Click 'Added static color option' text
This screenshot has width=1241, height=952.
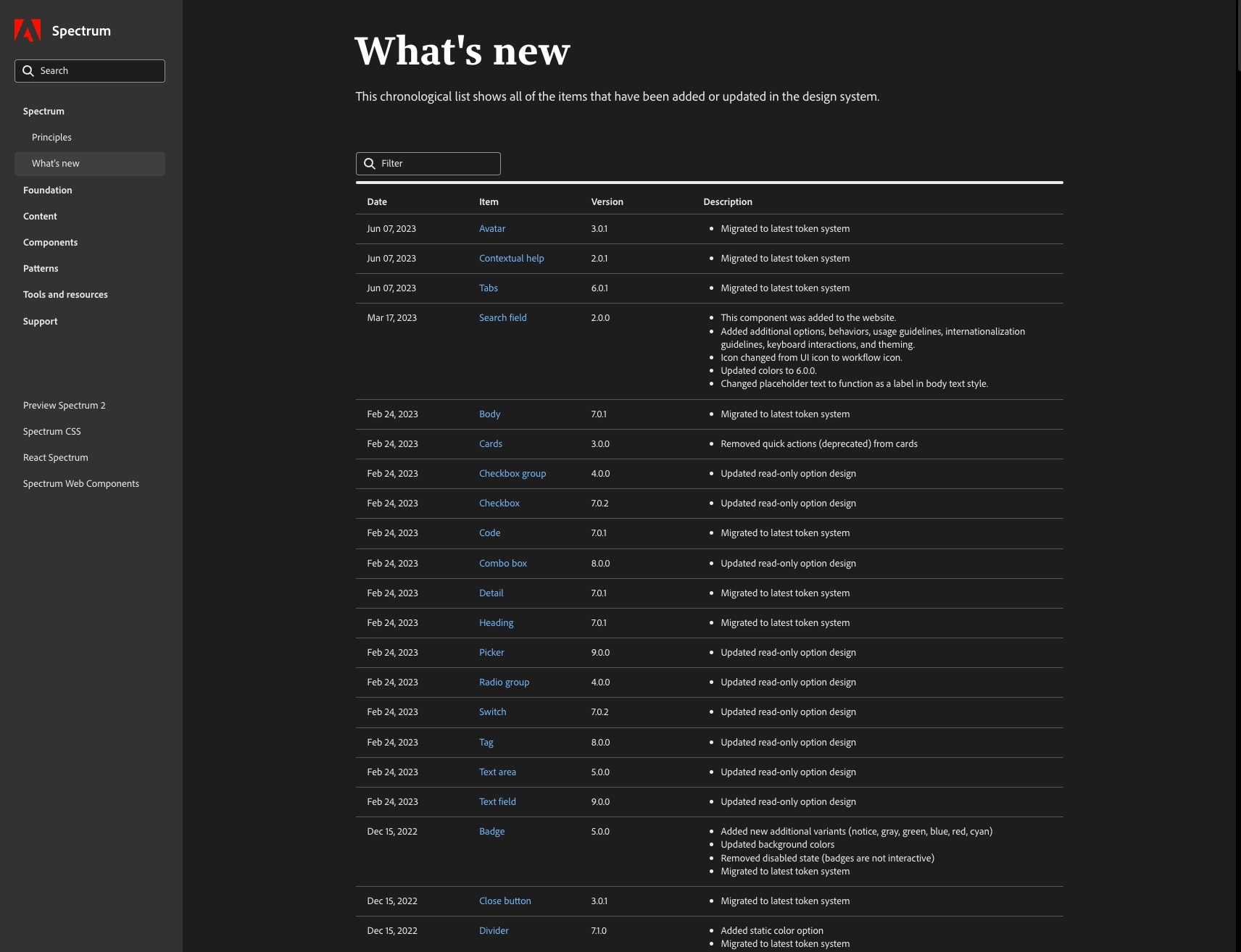pyautogui.click(x=772, y=931)
